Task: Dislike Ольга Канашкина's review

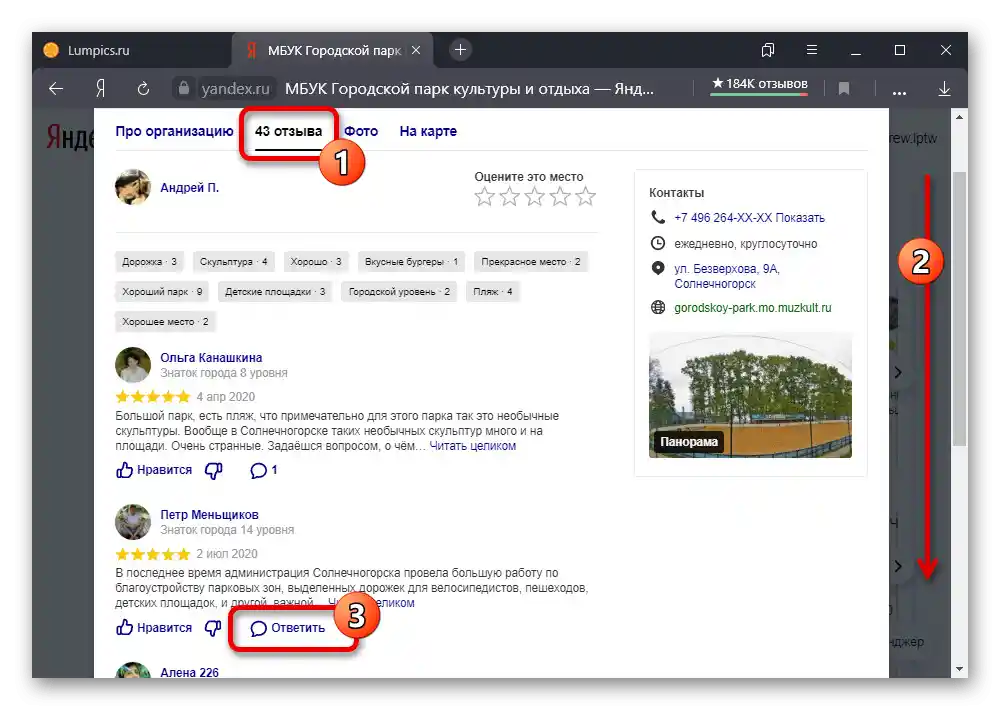Action: tap(213, 471)
